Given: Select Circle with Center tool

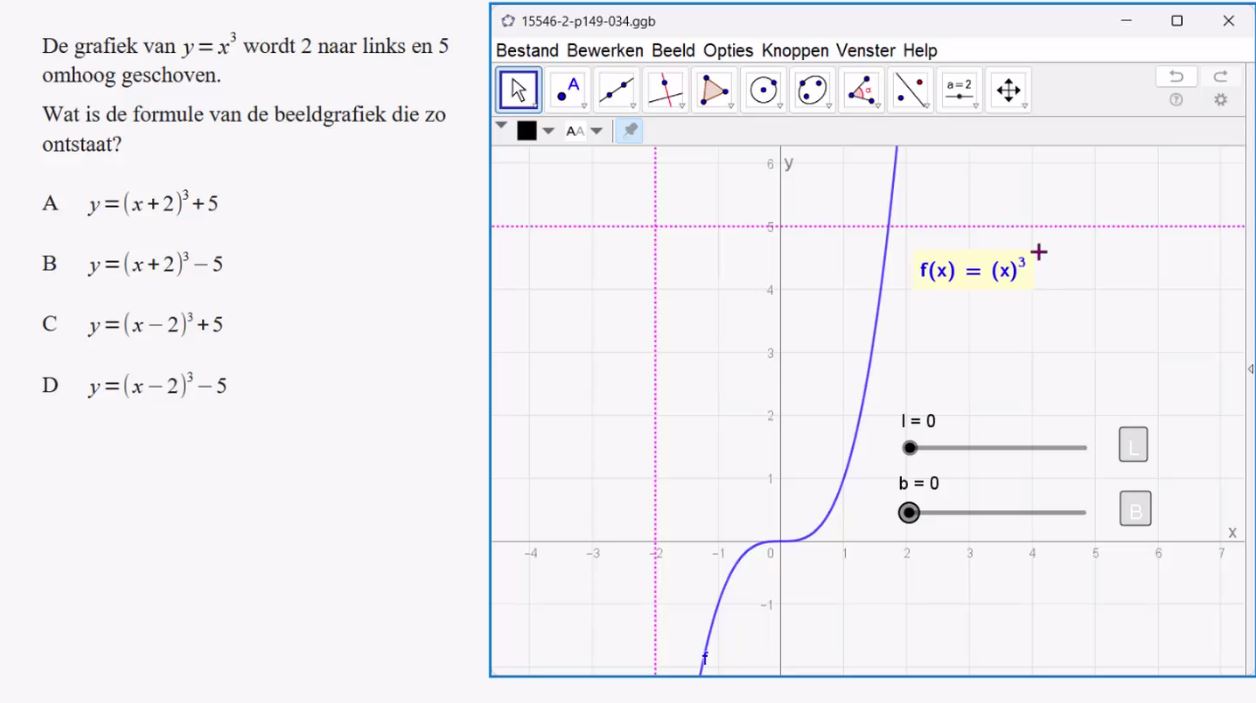Looking at the screenshot, I should (x=764, y=91).
